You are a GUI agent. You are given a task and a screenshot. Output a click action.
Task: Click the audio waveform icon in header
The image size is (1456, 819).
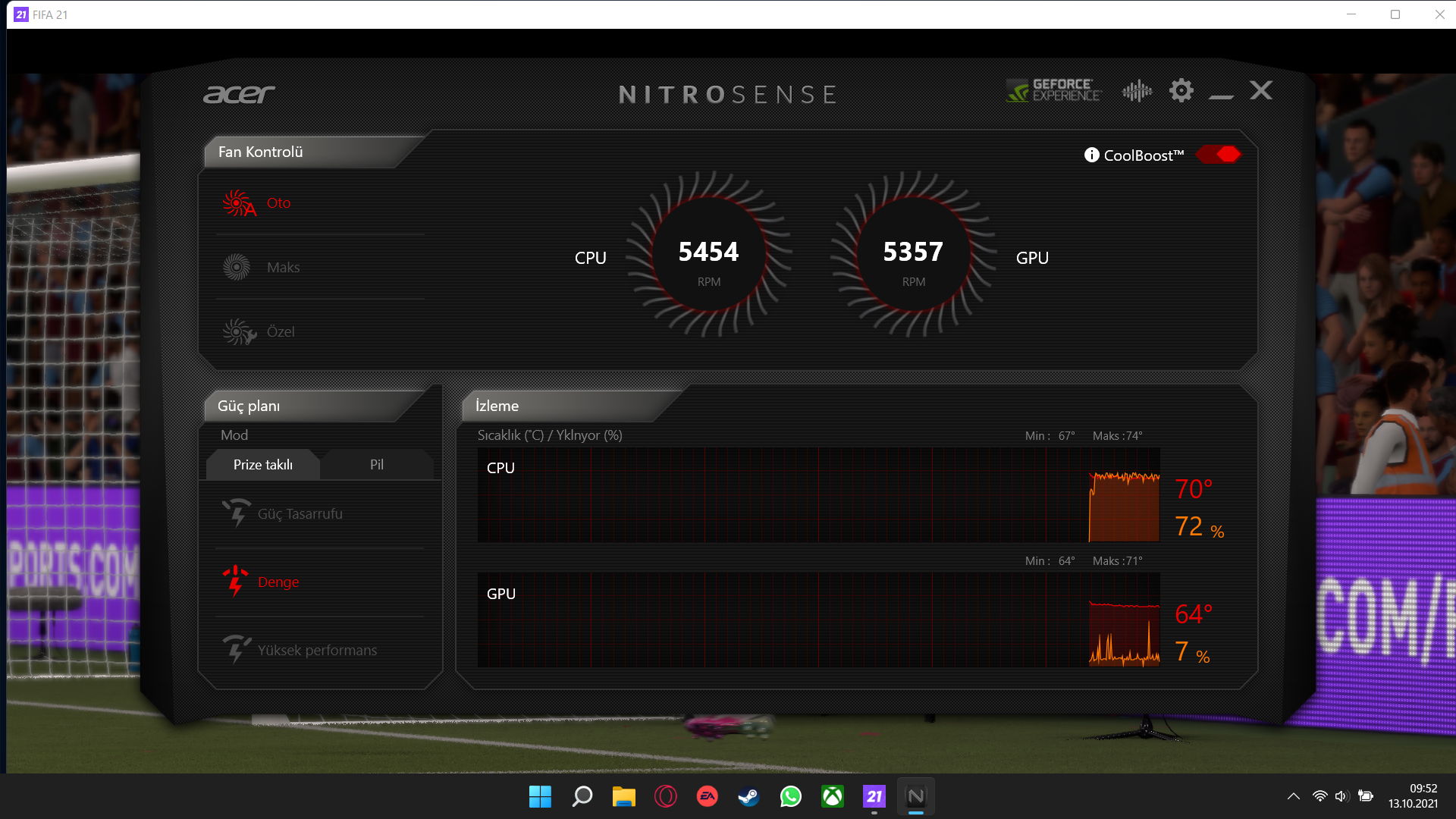1137,91
